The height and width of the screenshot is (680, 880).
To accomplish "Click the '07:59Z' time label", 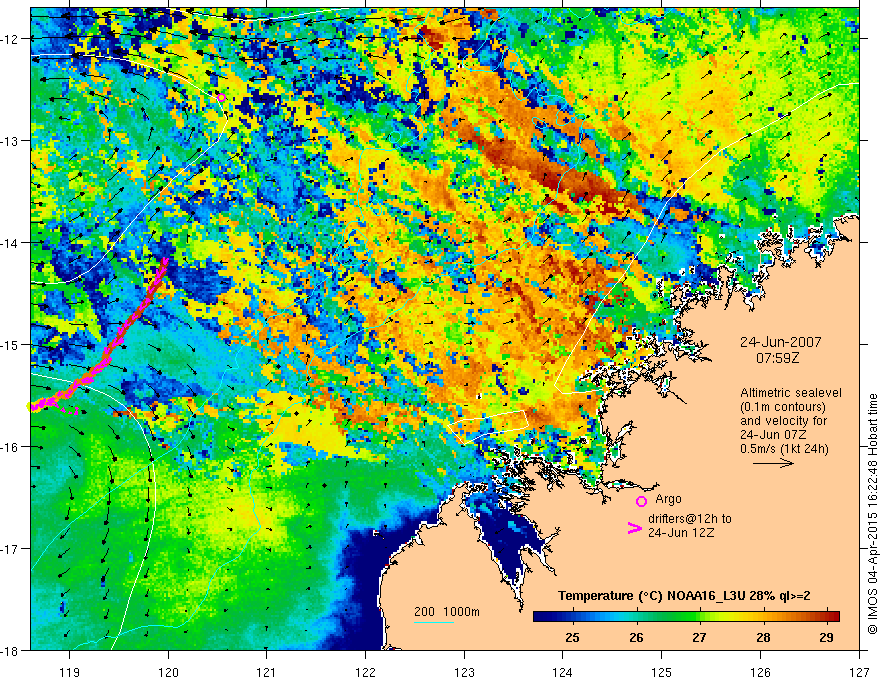I will (777, 357).
